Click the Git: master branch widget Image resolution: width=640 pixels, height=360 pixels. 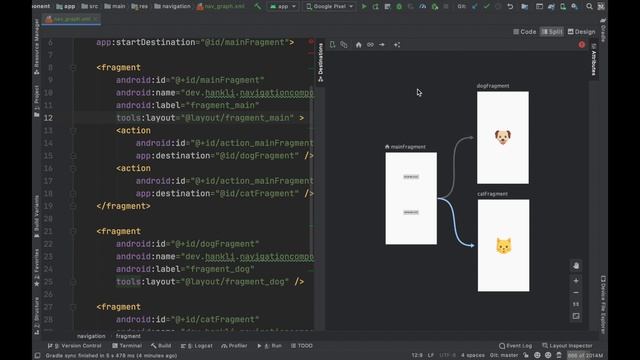[x=504, y=355]
